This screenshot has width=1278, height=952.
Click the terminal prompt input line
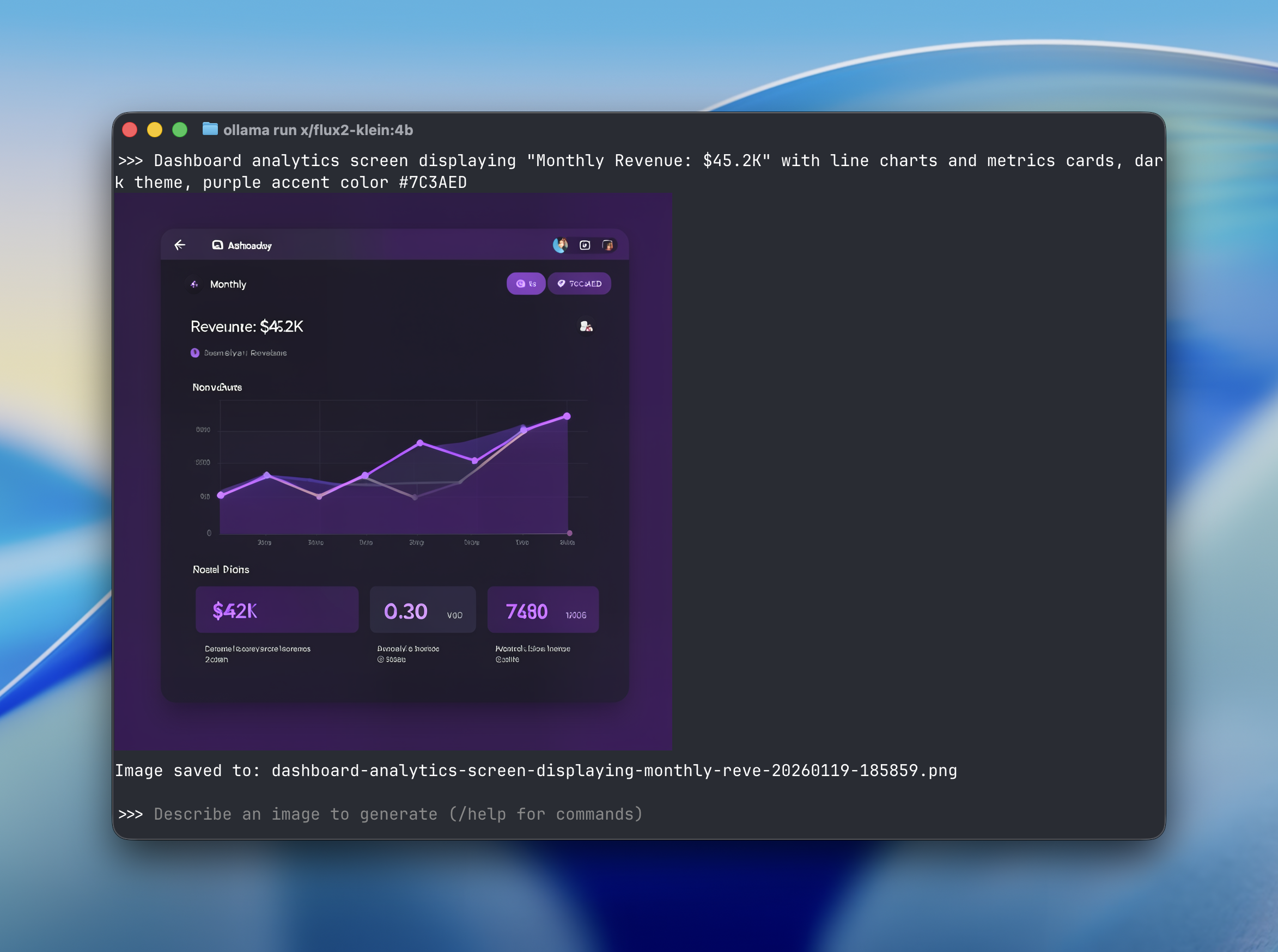pyautogui.click(x=398, y=814)
